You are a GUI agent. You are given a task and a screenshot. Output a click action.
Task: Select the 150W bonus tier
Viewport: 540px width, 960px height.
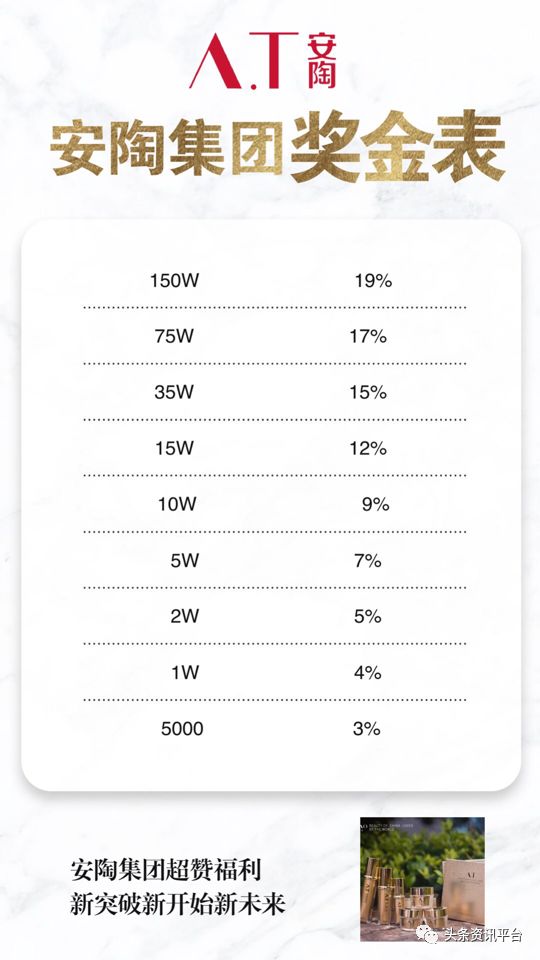pyautogui.click(x=174, y=281)
